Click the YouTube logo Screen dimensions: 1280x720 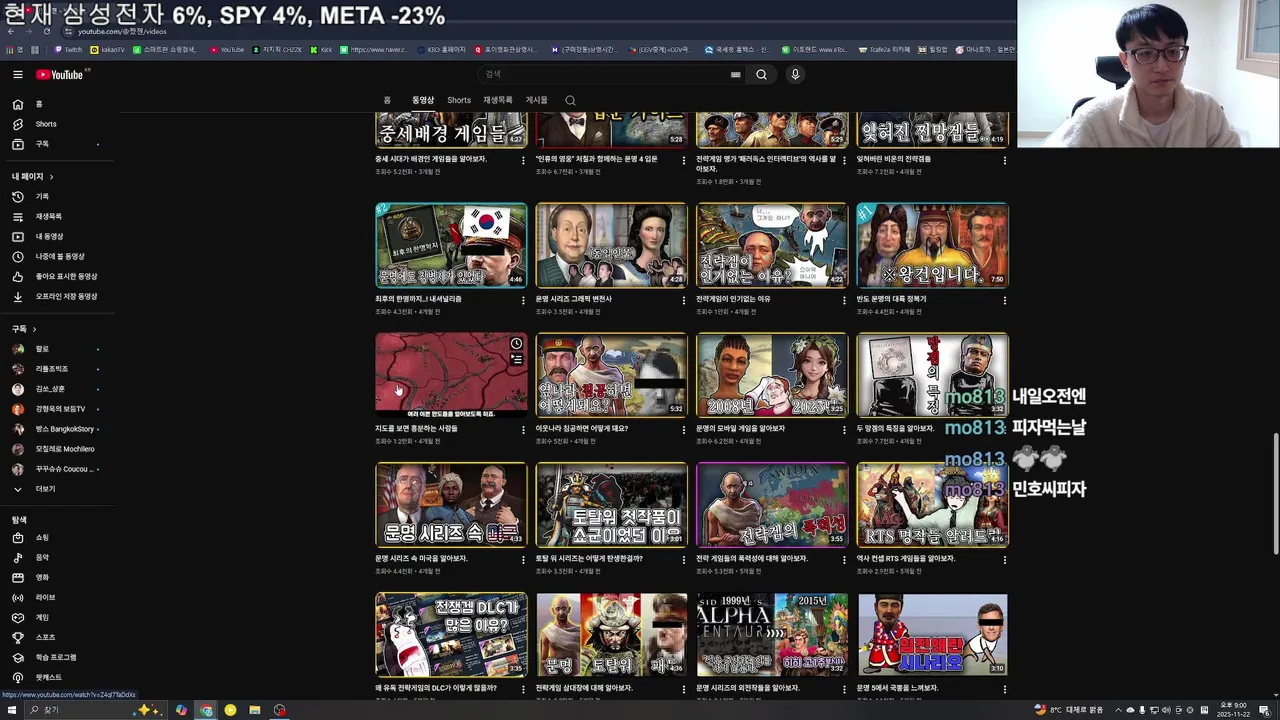[60, 74]
